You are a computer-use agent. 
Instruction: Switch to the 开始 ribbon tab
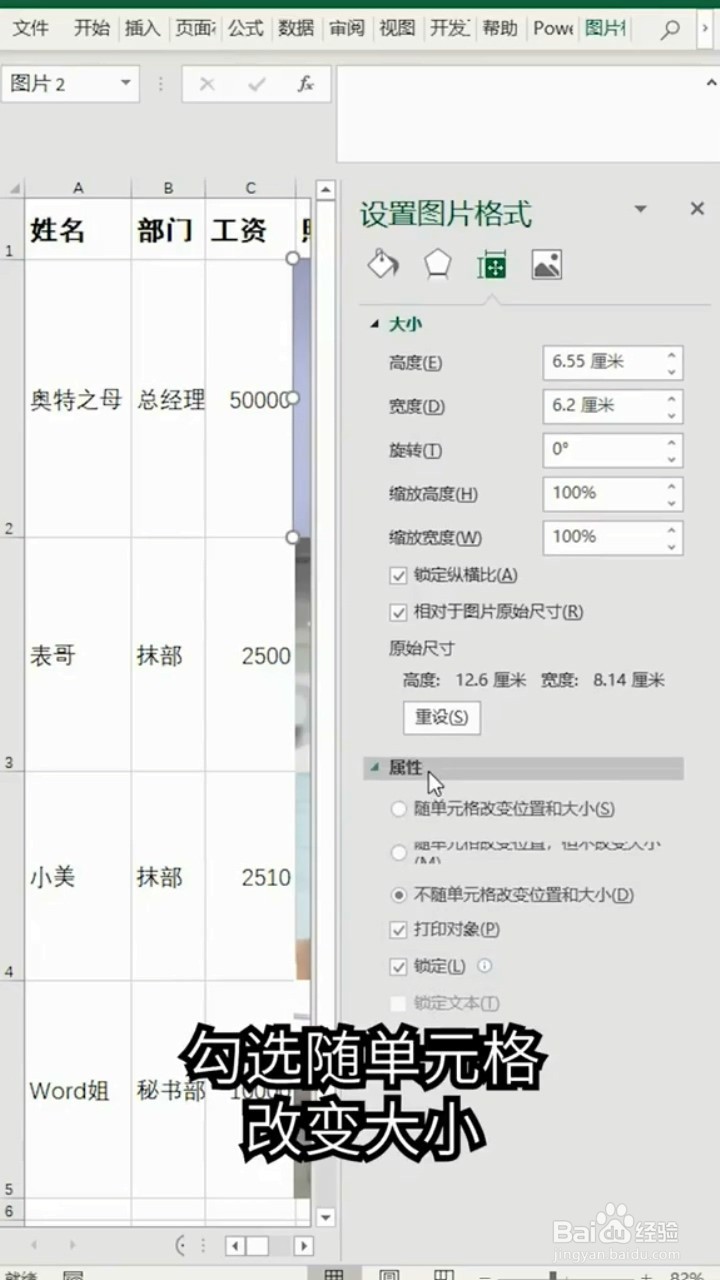pos(92,28)
